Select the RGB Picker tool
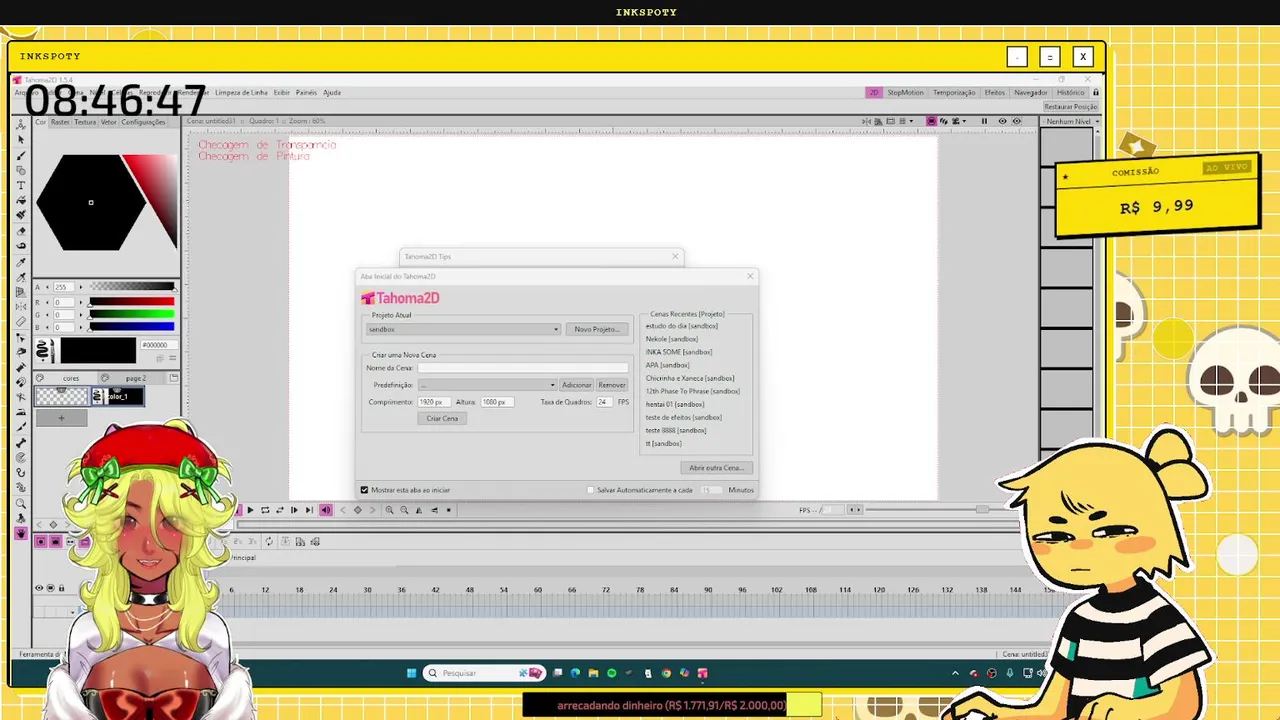Image resolution: width=1280 pixels, height=720 pixels. [20, 277]
